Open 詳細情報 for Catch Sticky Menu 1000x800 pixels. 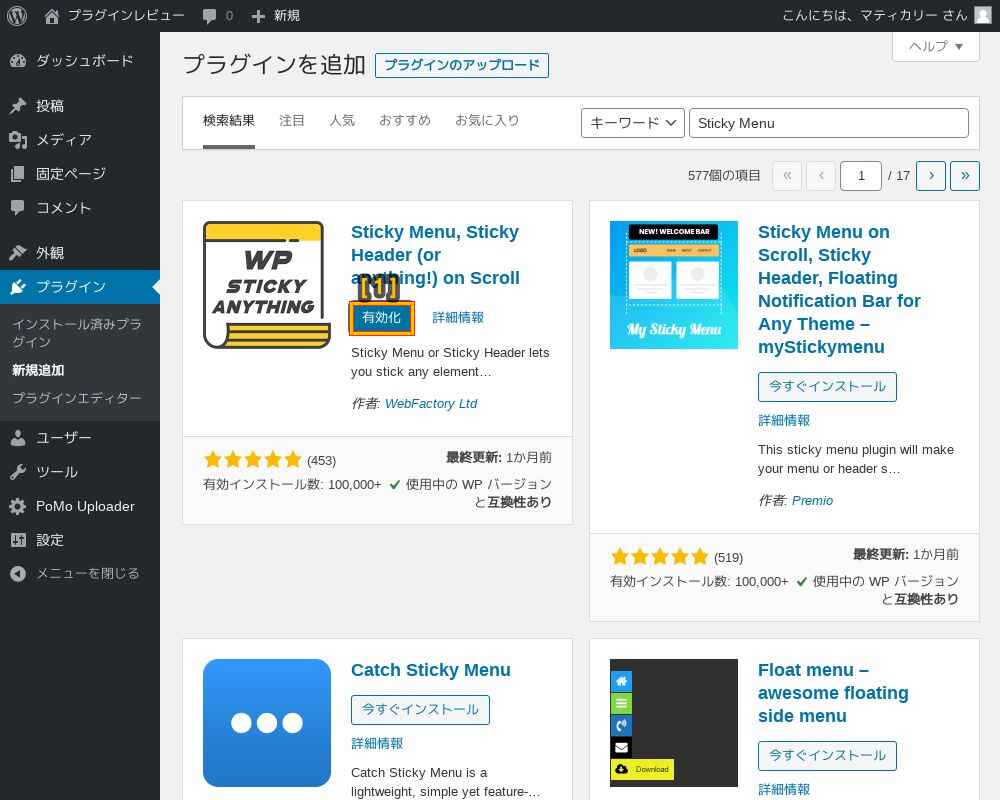pos(377,743)
